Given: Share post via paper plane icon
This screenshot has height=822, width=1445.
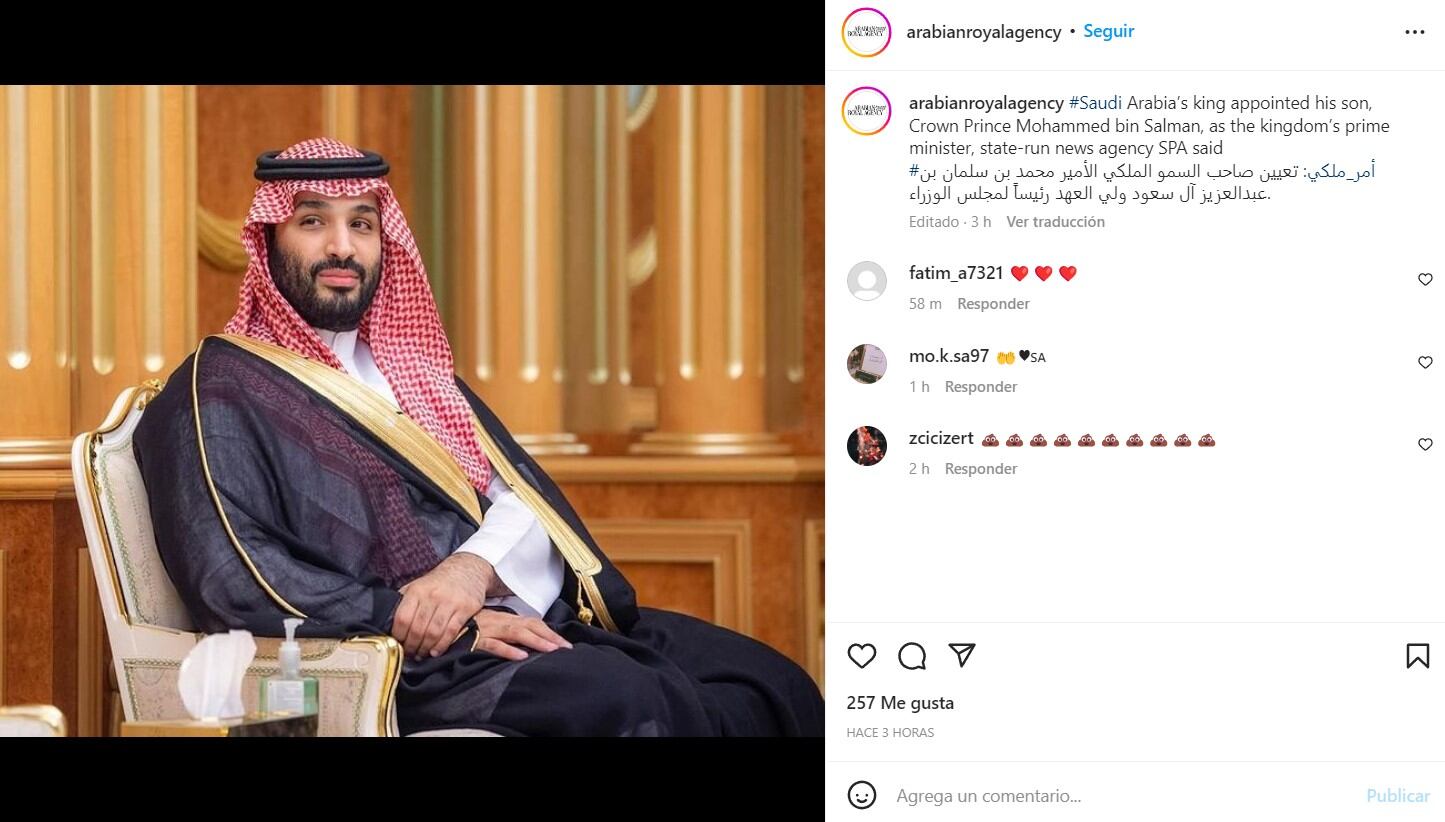Looking at the screenshot, I should (x=962, y=656).
